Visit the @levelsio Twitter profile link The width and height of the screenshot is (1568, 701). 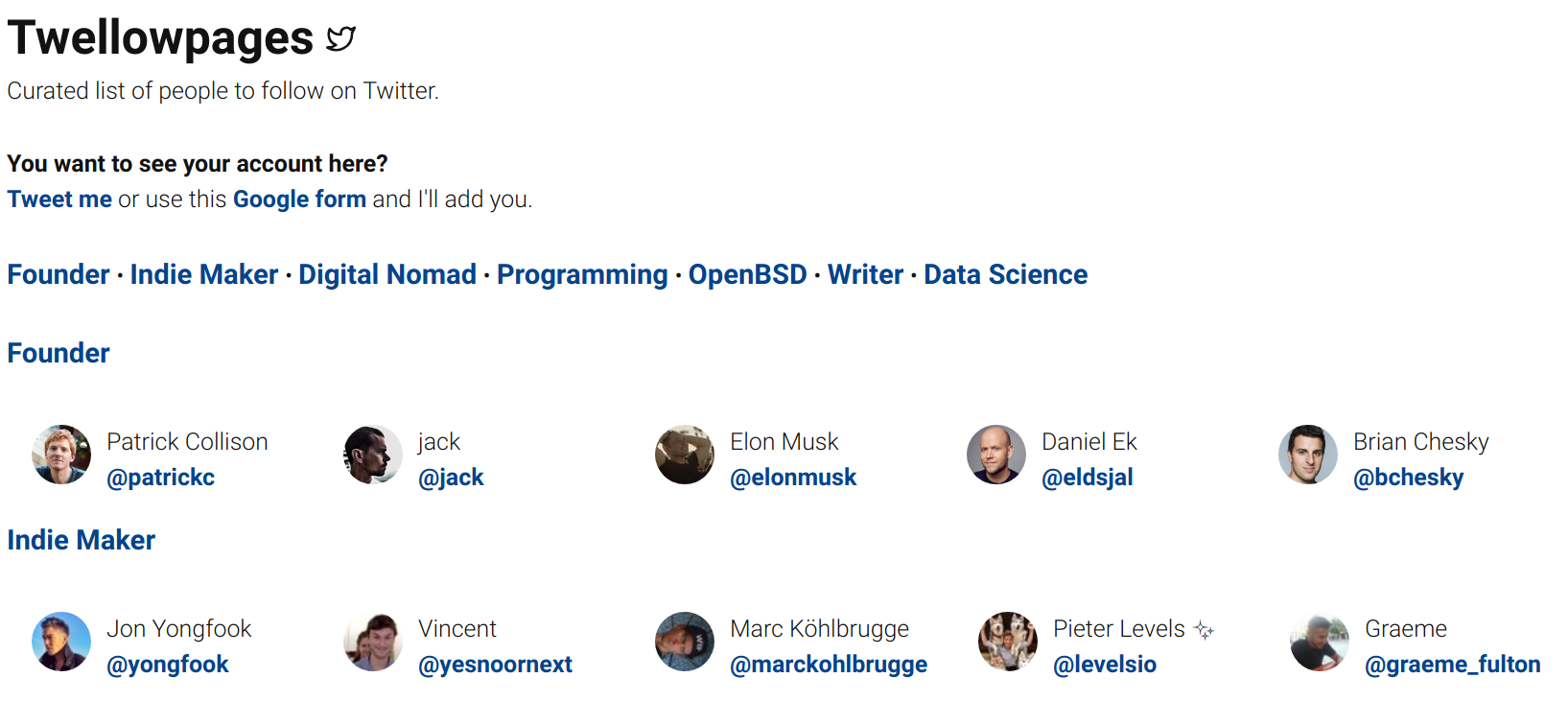tap(1105, 665)
